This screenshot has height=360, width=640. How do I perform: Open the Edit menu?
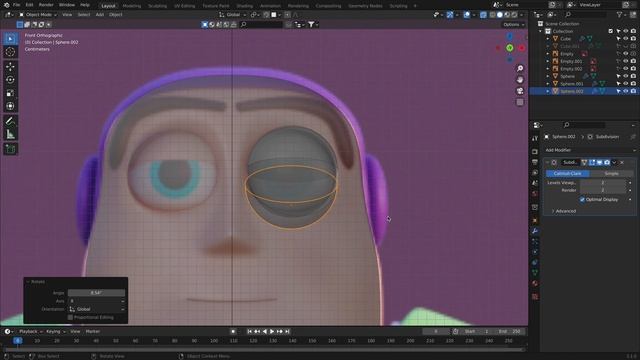pyautogui.click(x=29, y=5)
